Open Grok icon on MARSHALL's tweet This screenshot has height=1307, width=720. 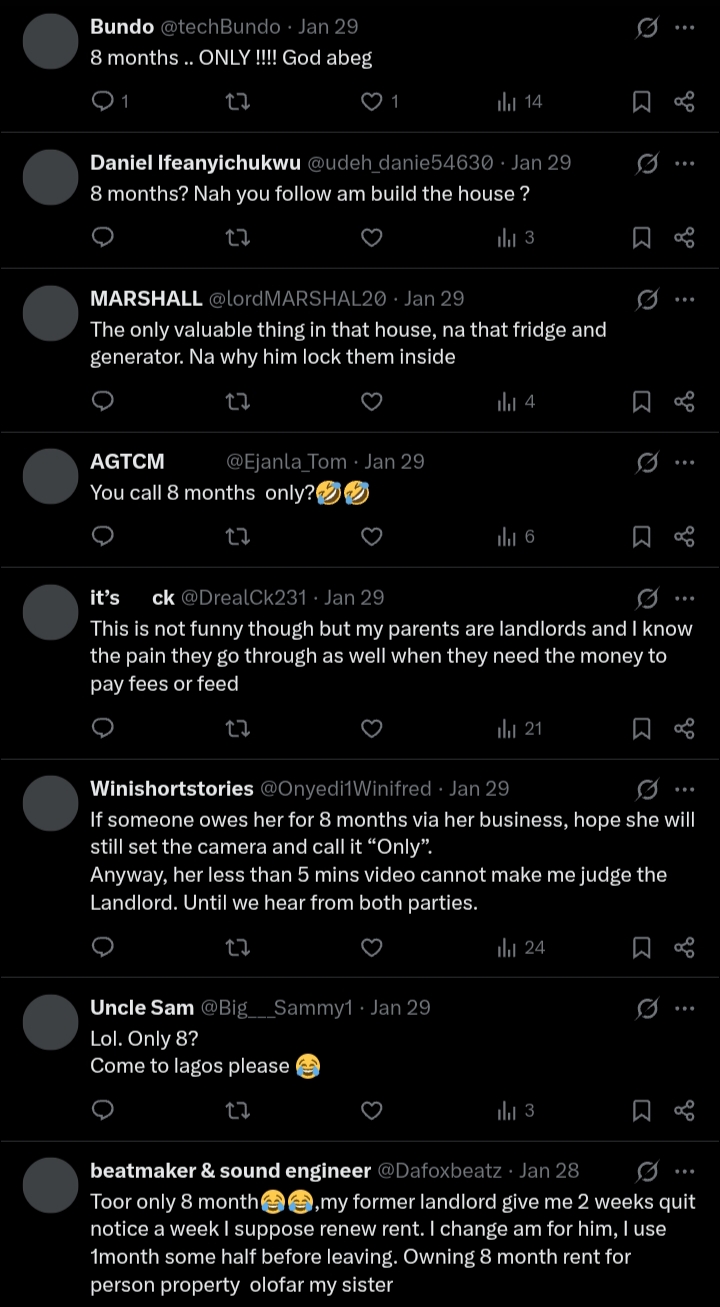pos(647,299)
